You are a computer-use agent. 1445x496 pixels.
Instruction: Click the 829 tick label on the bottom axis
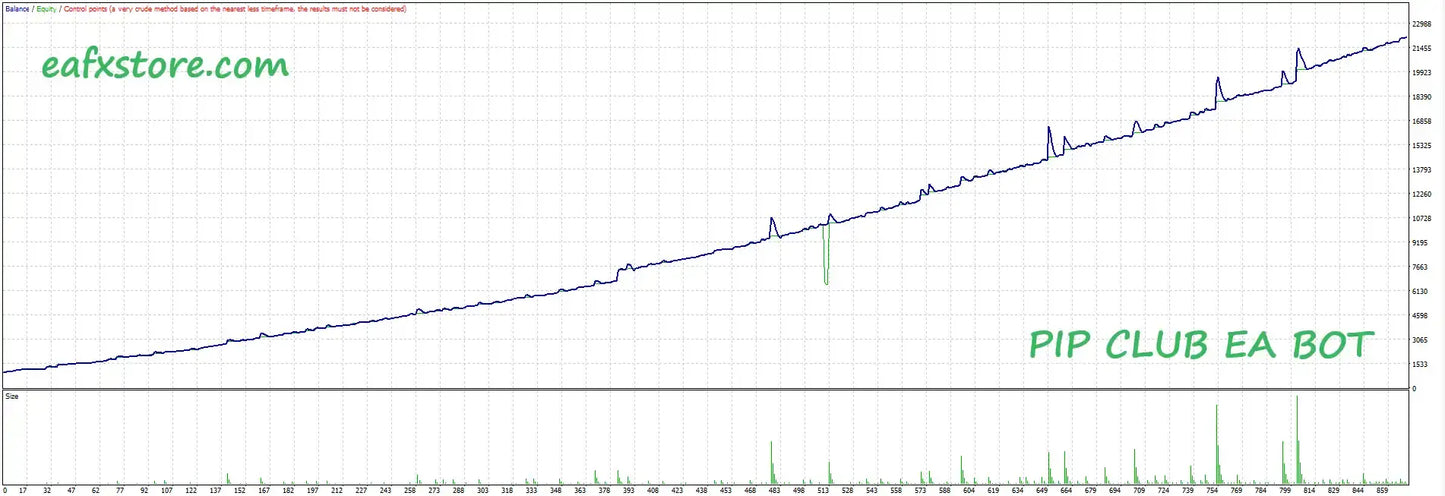[1334, 491]
